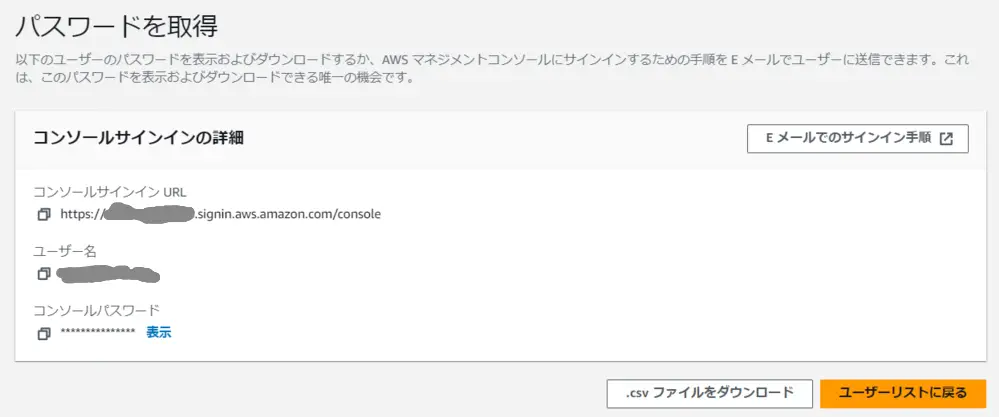
Task: Copy the user name value
Action: (x=43, y=274)
